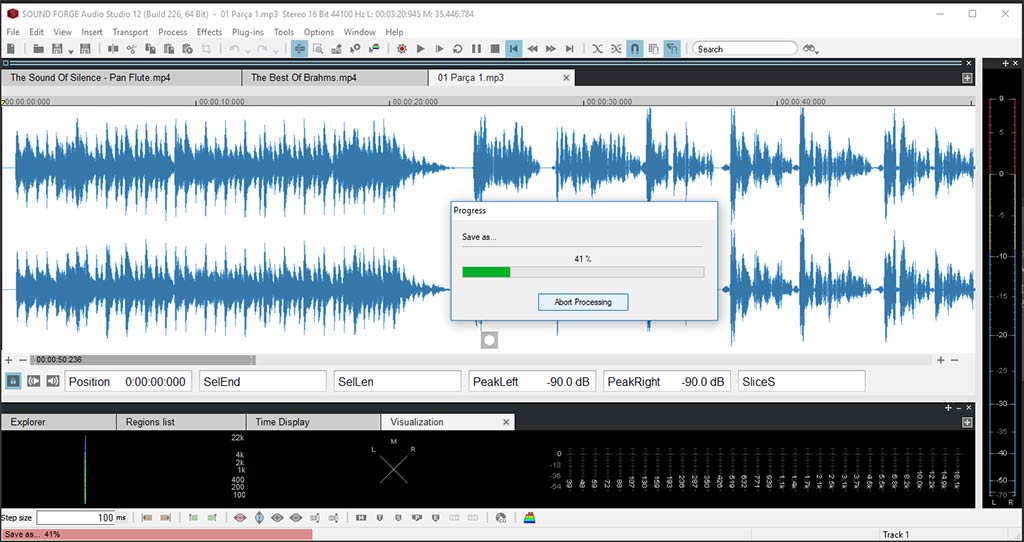Expand the track window plus icon
Screen dimensions: 1024x542
(967, 78)
